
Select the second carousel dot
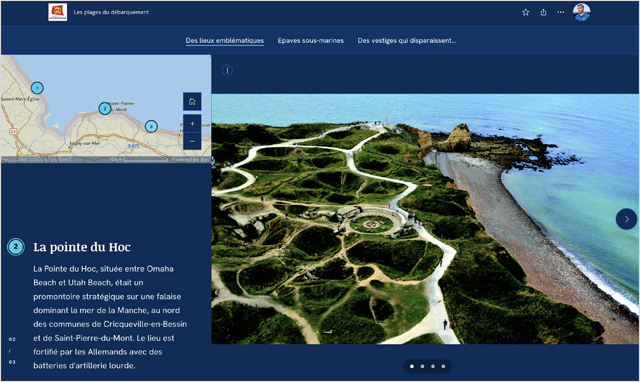pos(422,366)
